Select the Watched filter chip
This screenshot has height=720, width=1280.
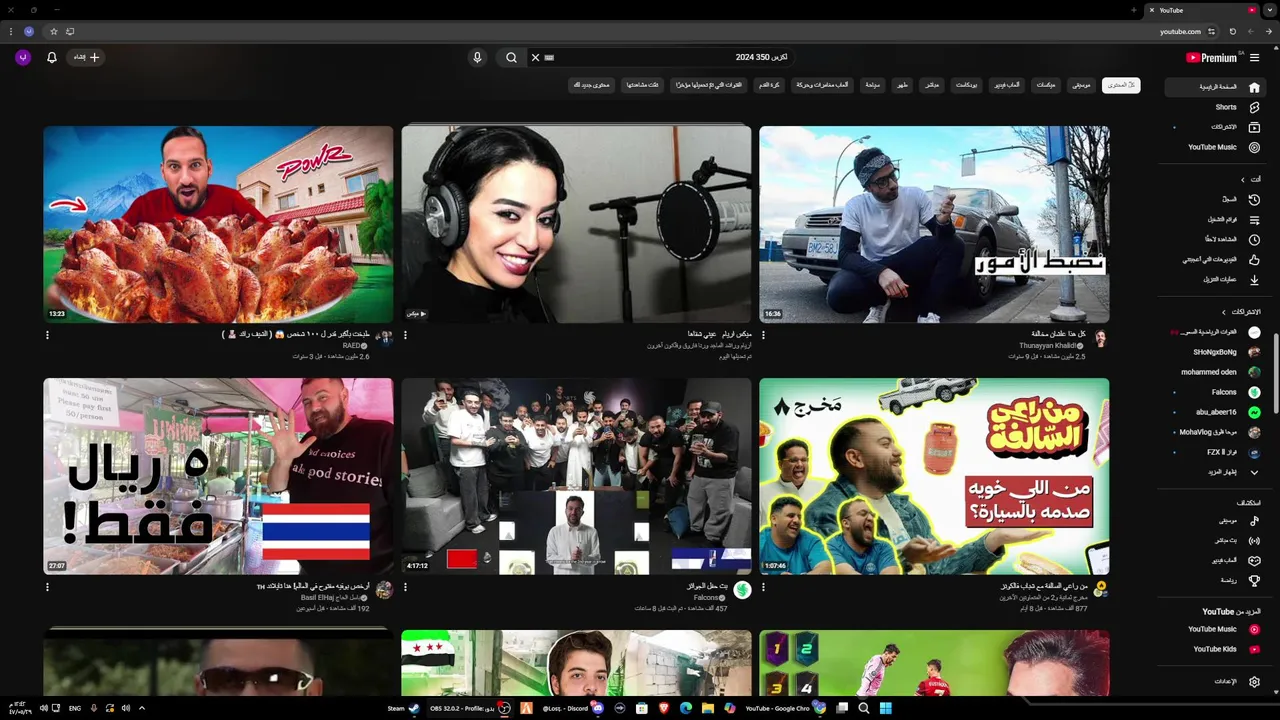642,85
